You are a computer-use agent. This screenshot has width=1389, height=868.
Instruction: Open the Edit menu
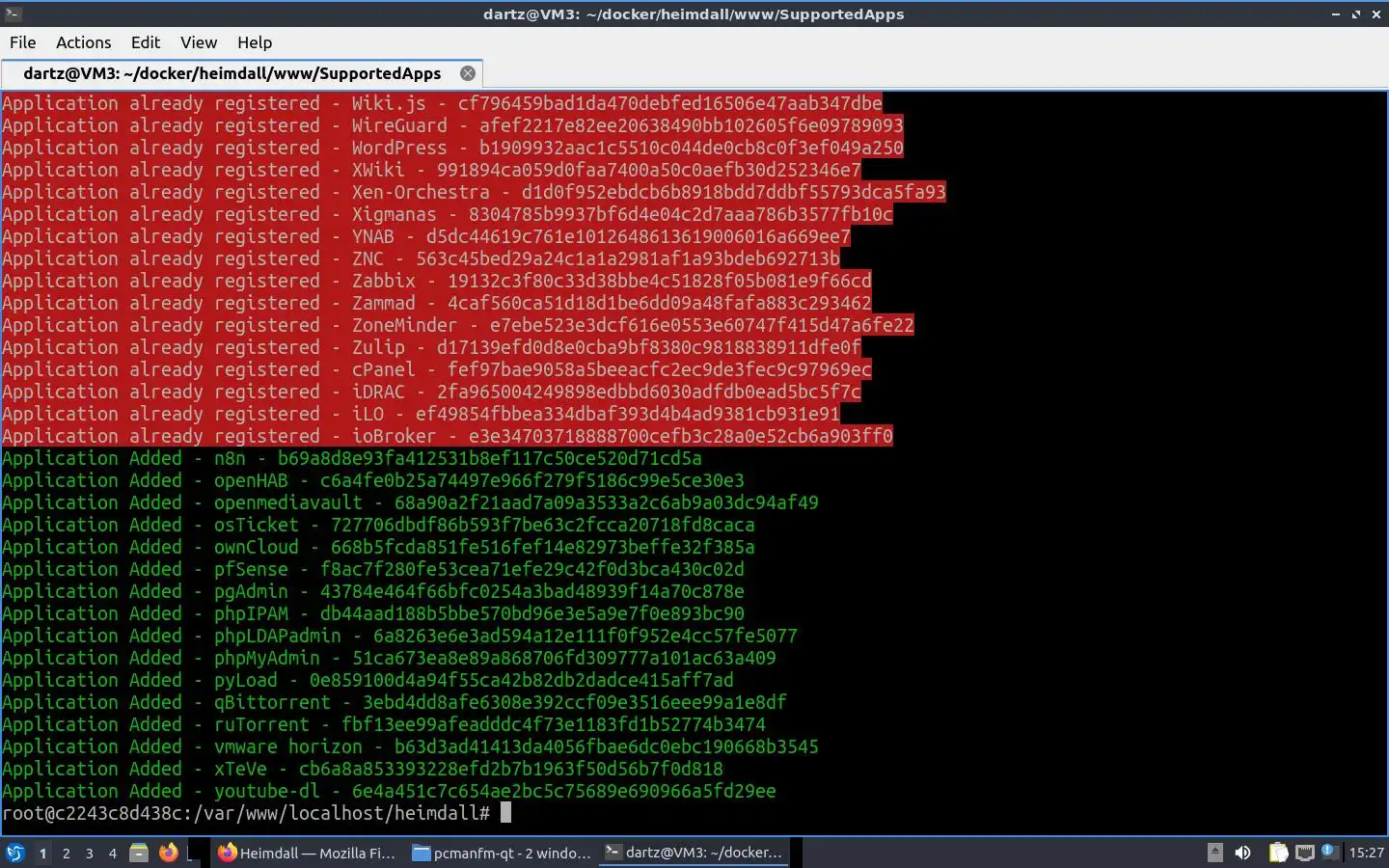[x=146, y=42]
